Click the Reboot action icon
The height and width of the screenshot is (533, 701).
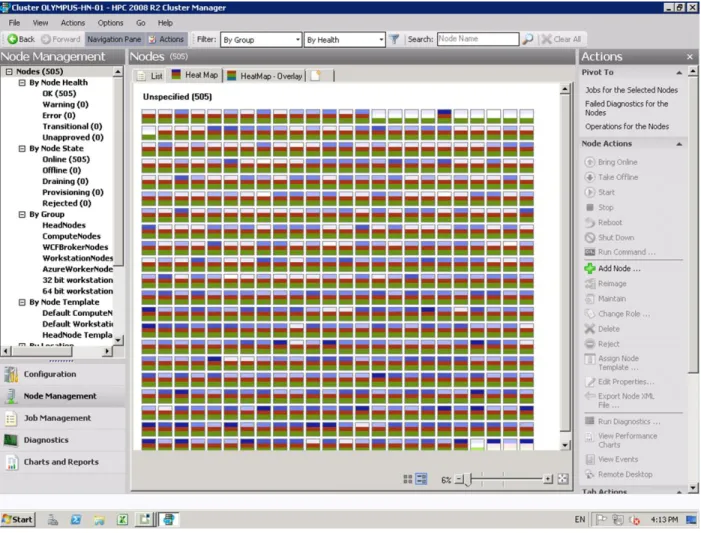click(590, 222)
